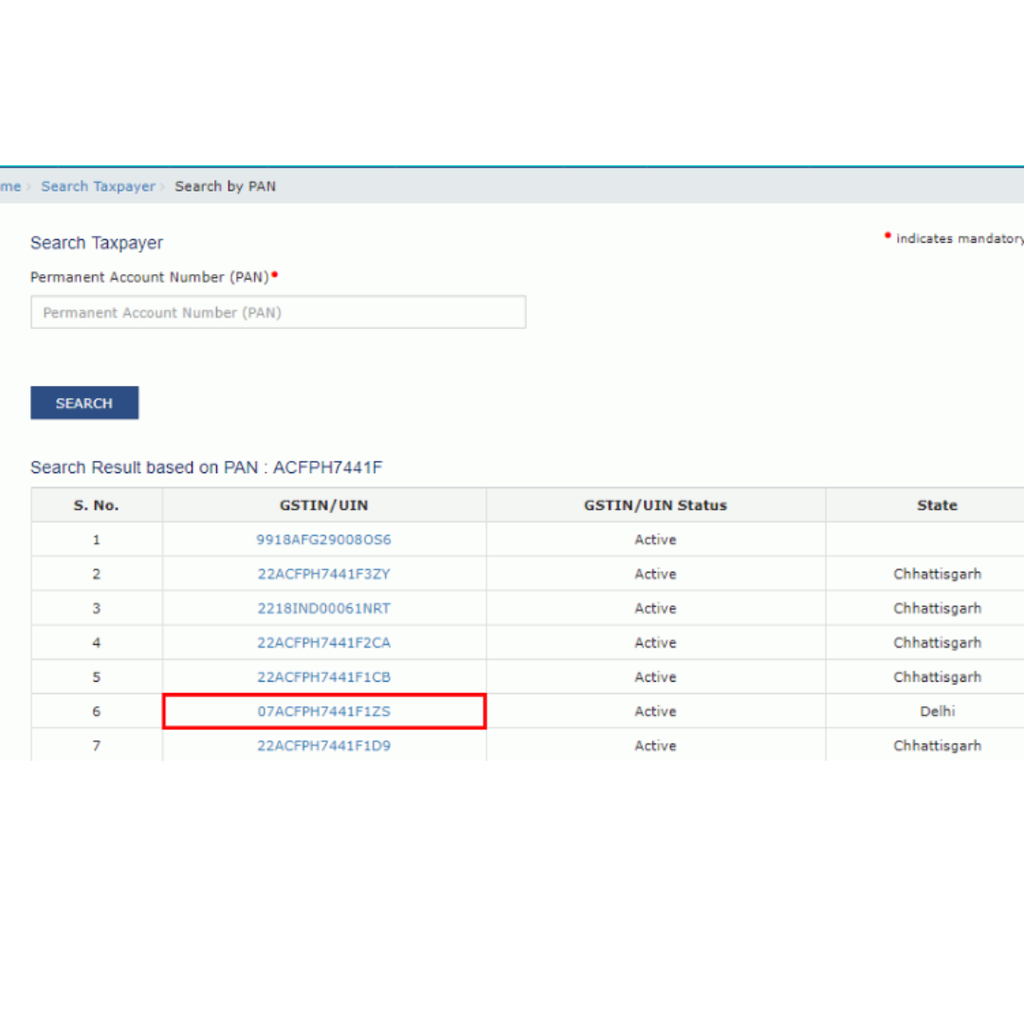This screenshot has width=1024, height=1024.
Task: Click the Active status in Delhi row
Action: tap(655, 711)
